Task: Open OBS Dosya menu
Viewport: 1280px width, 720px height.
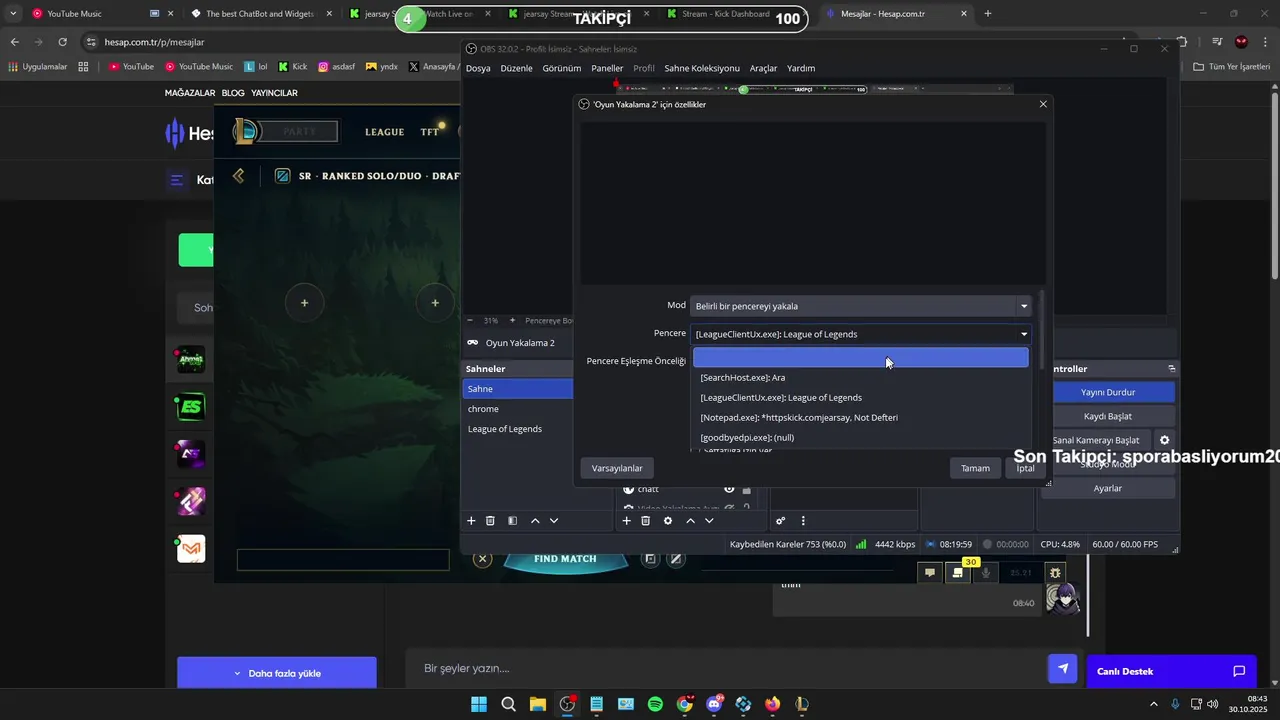Action: pos(478,68)
